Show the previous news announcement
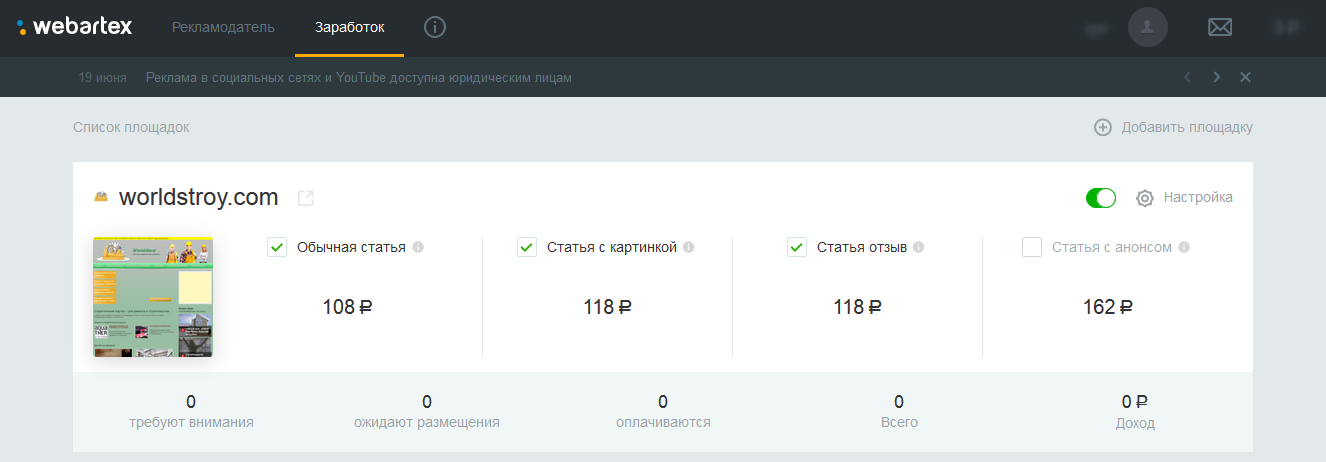Image resolution: width=1326 pixels, height=462 pixels. point(1187,77)
